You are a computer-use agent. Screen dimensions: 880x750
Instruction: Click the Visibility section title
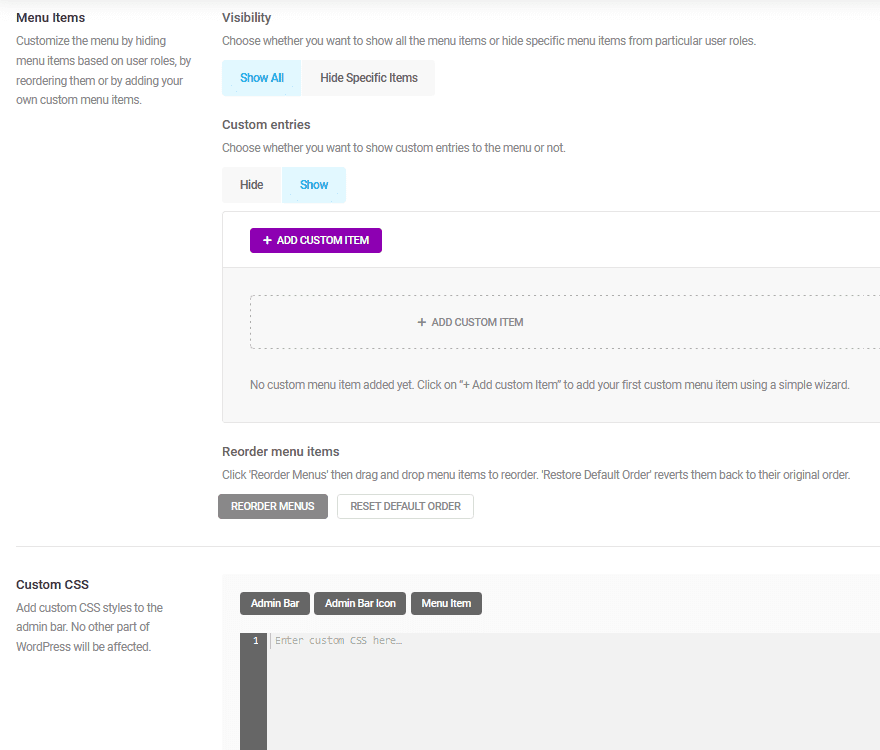pos(244,17)
